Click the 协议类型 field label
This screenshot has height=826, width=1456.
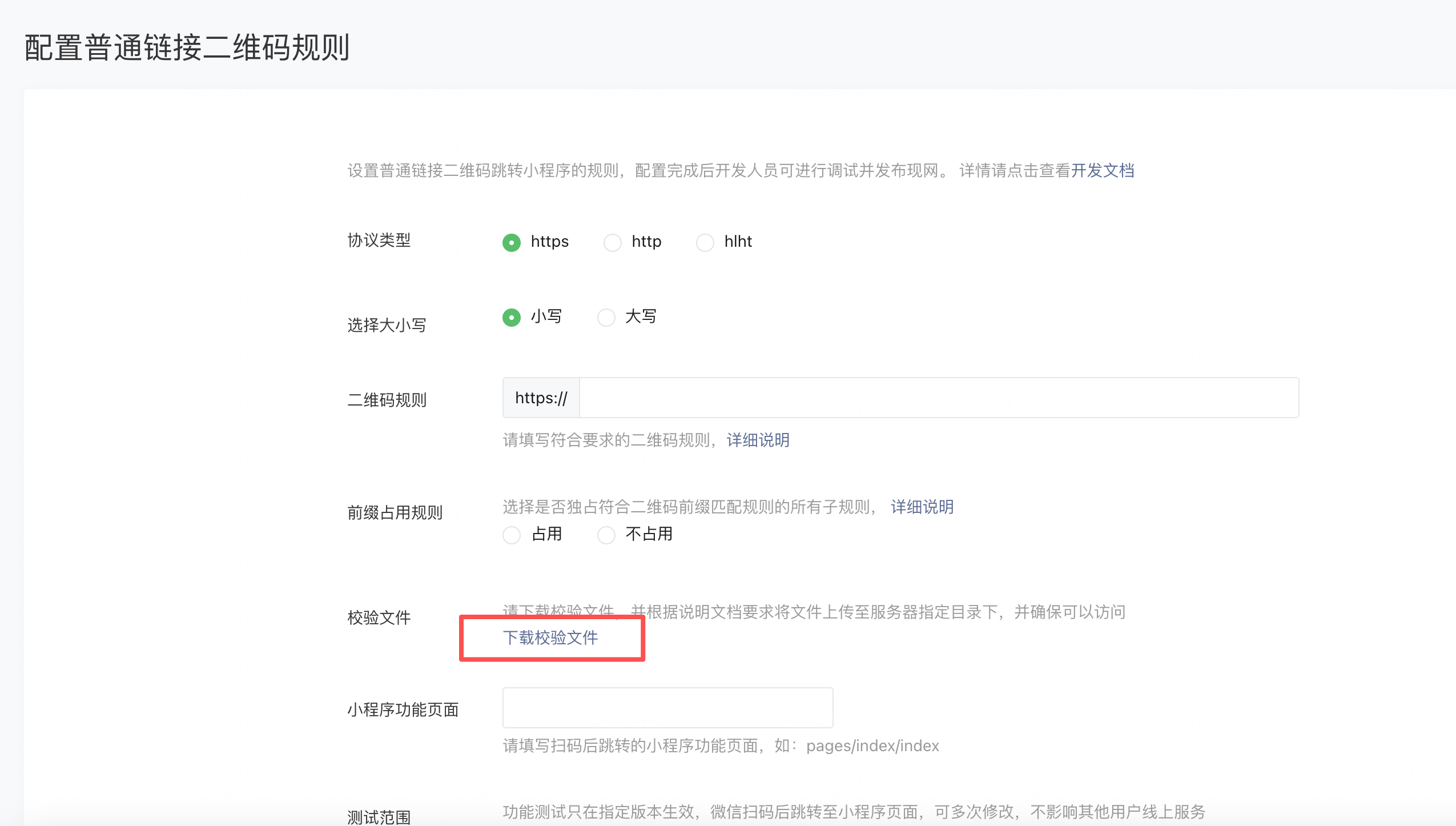pos(379,240)
